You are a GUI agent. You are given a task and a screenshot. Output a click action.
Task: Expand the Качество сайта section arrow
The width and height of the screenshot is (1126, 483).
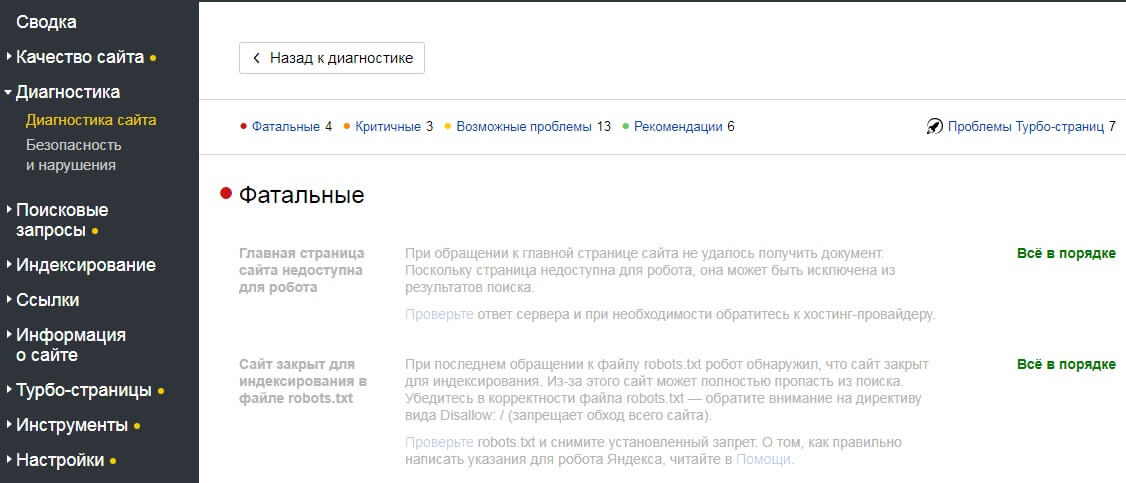coord(9,56)
